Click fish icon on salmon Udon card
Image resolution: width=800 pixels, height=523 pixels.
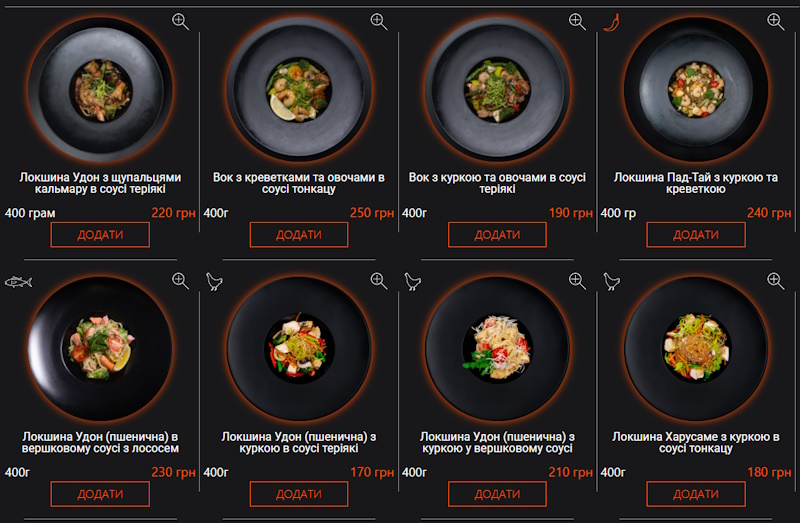point(18,282)
